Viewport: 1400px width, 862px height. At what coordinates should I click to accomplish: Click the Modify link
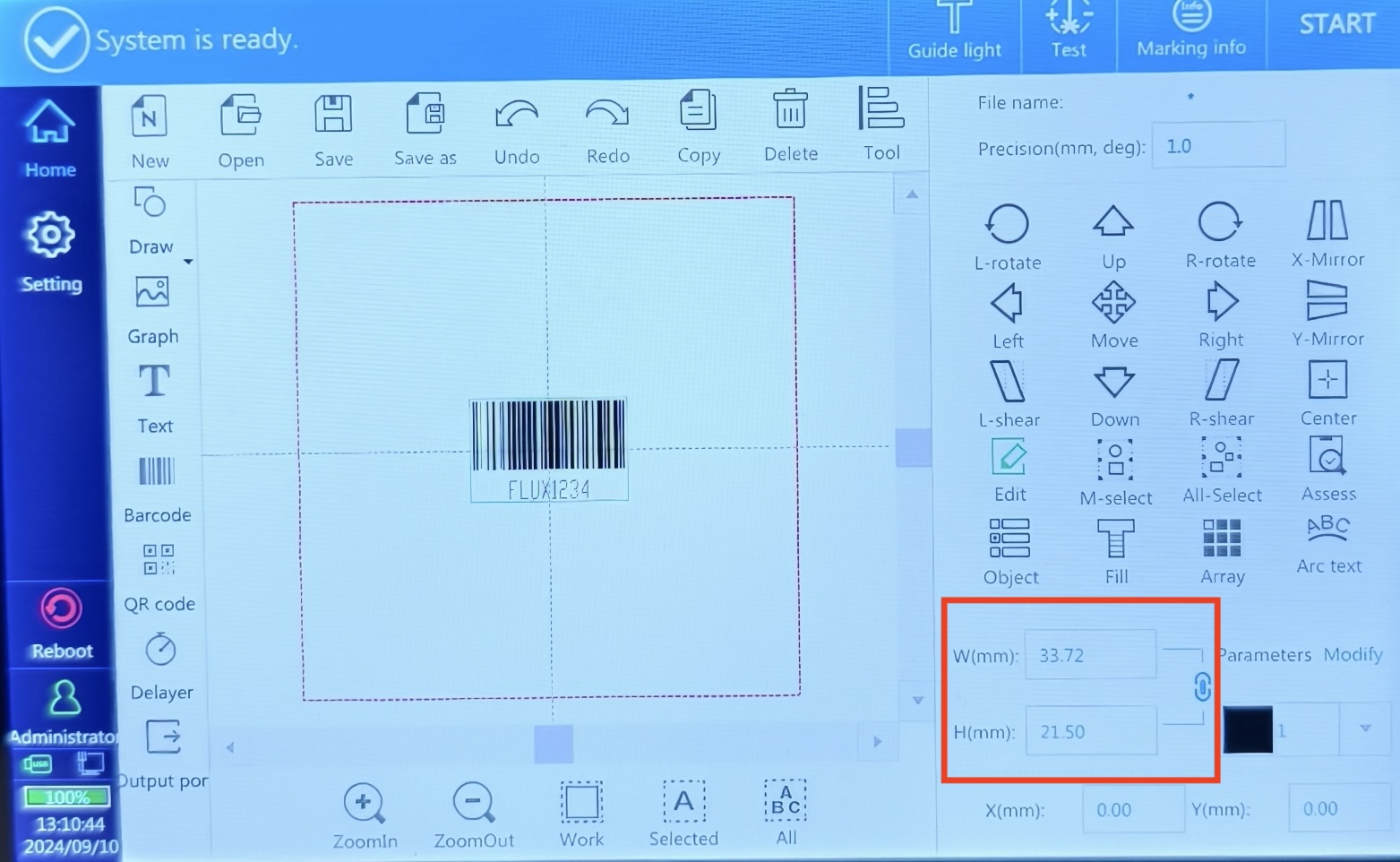(1353, 654)
